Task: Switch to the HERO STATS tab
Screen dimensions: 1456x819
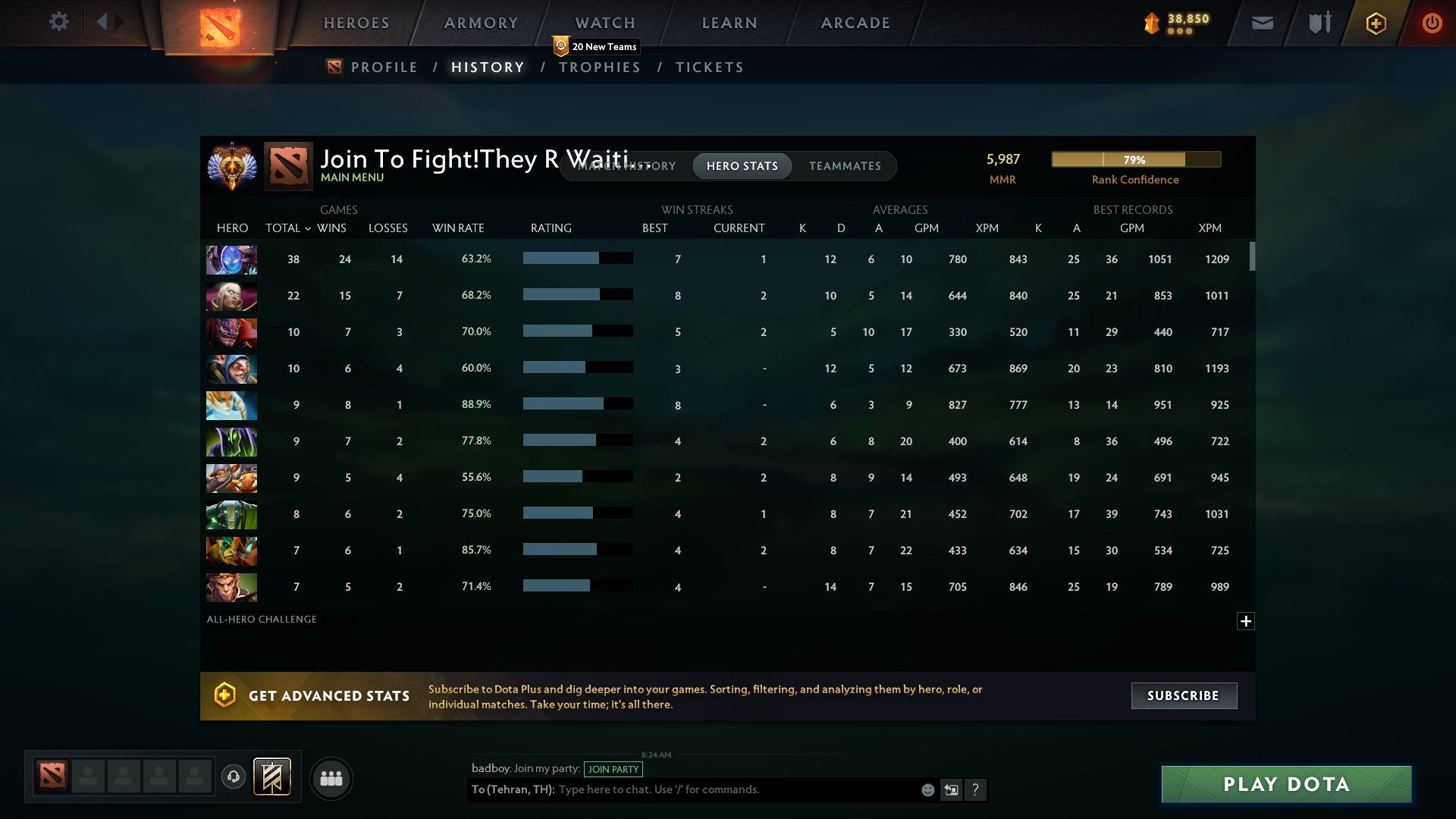Action: [x=742, y=165]
